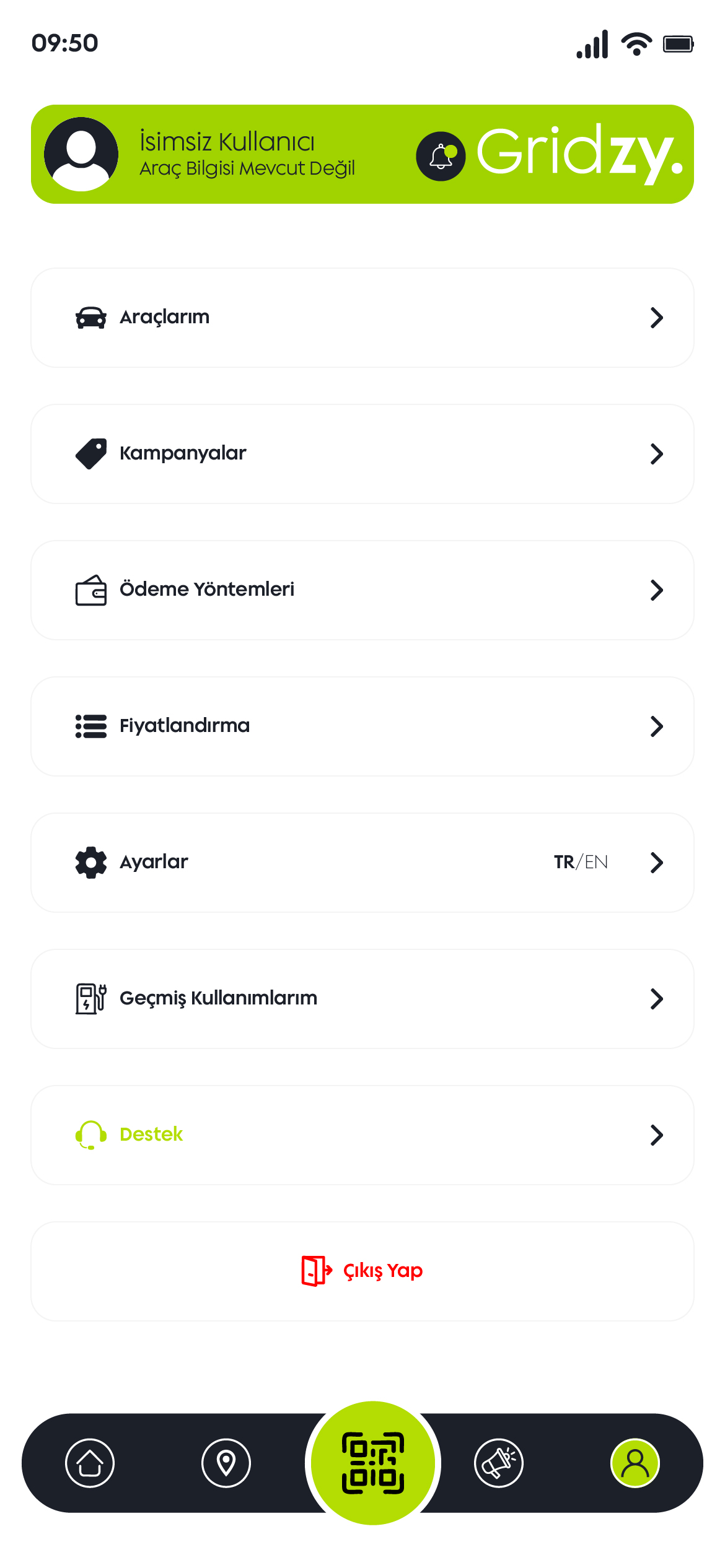725x1568 pixels.
Task: Open the home tab icon
Action: tap(90, 1463)
